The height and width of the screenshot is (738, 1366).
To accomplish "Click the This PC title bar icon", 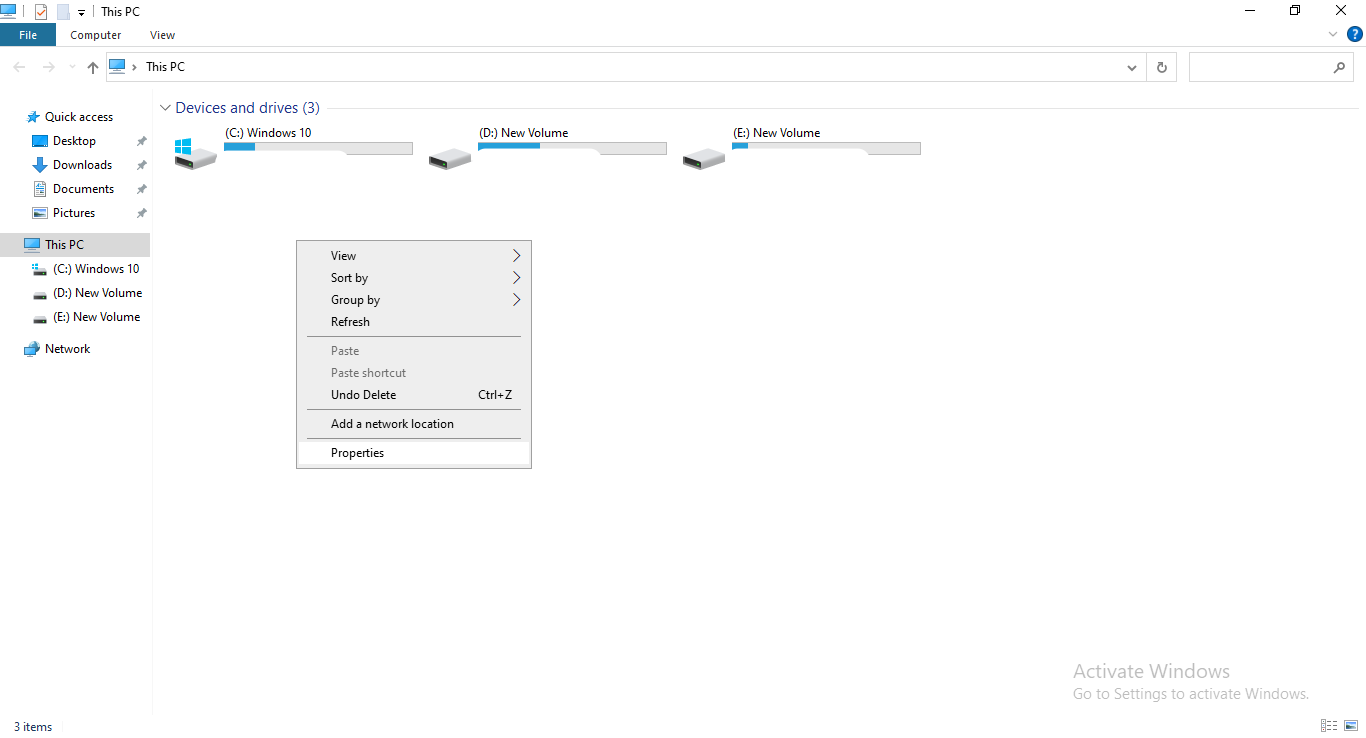I will 9,12.
